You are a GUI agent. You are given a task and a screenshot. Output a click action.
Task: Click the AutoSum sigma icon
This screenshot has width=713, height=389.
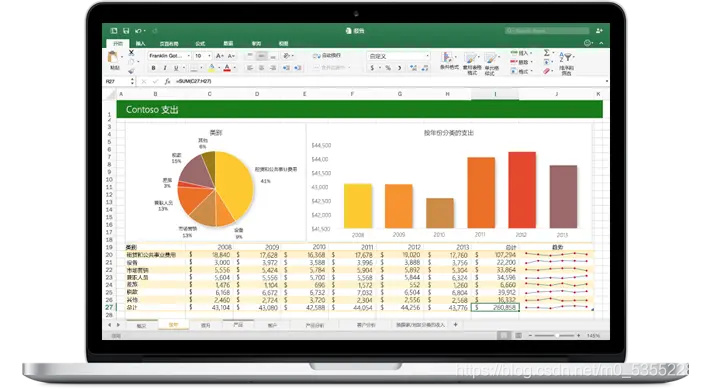[x=547, y=53]
